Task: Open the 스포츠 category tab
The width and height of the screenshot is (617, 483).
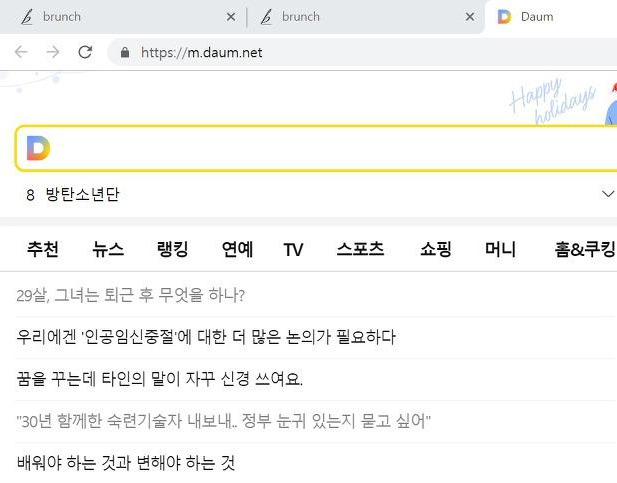Action: click(x=360, y=249)
